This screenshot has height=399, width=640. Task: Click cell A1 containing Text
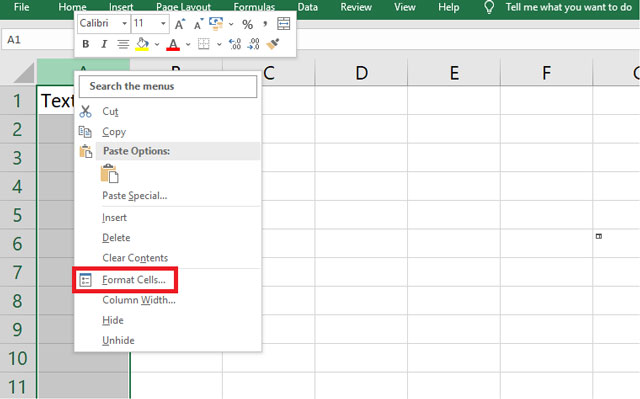click(x=56, y=101)
